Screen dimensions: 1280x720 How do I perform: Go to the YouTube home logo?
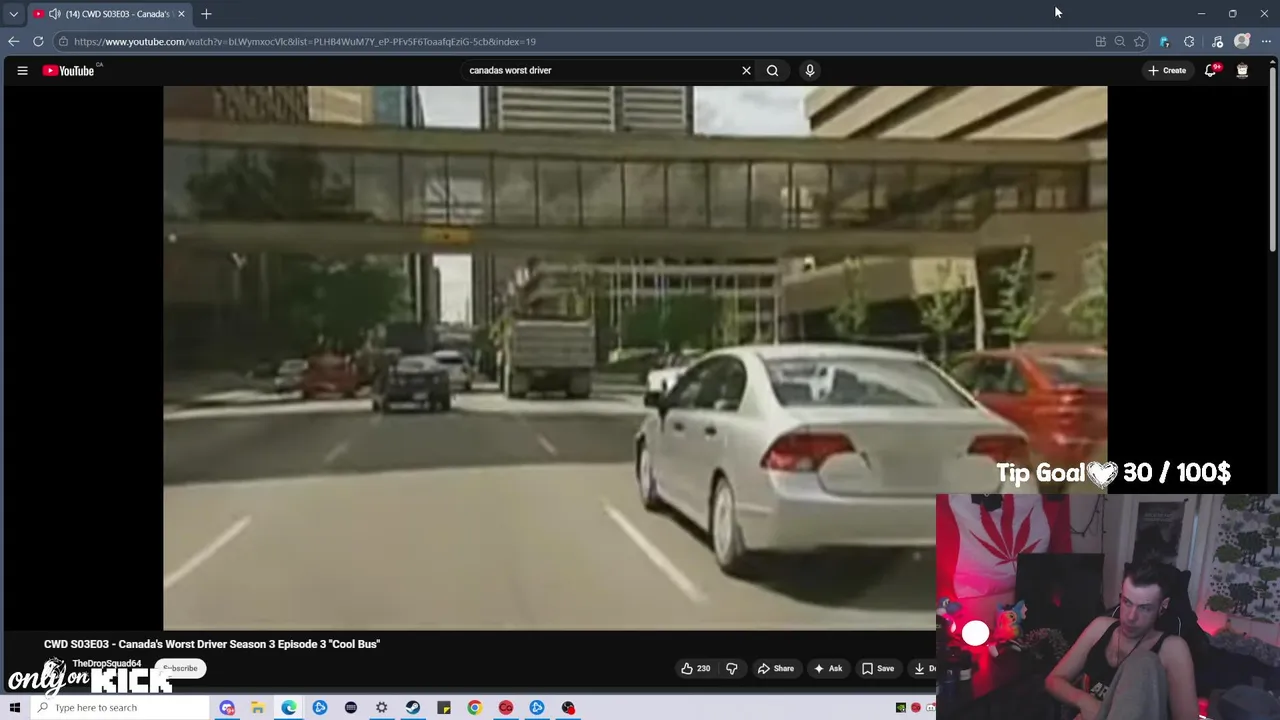pyautogui.click(x=68, y=70)
